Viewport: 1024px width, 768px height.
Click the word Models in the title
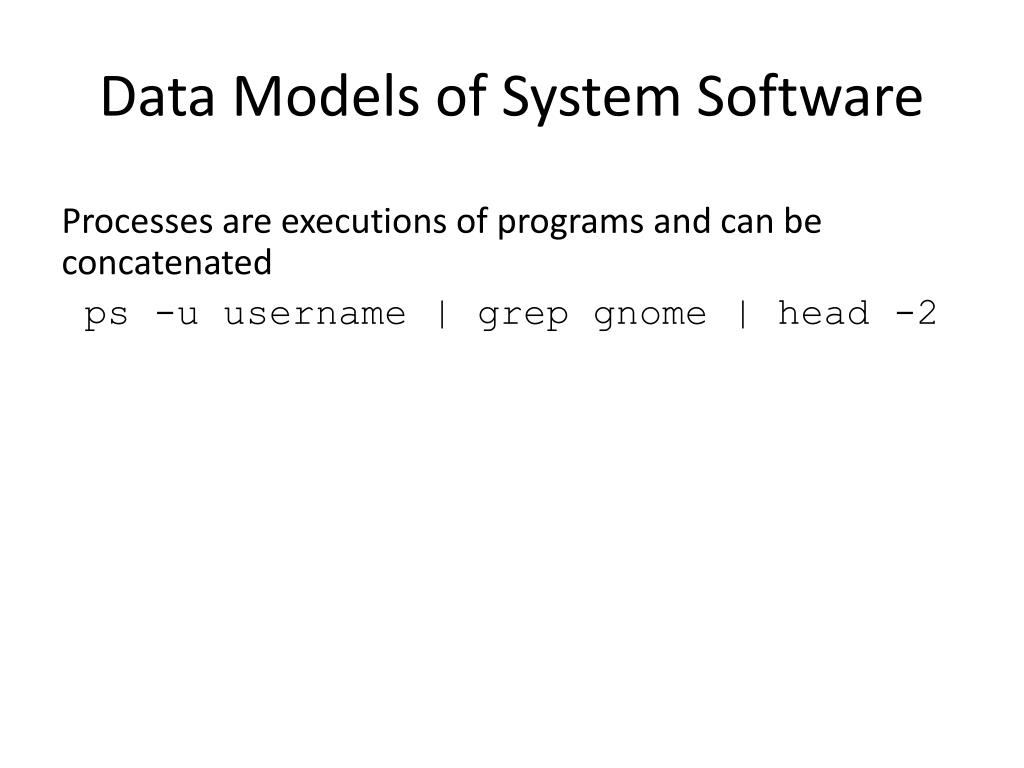tap(326, 96)
